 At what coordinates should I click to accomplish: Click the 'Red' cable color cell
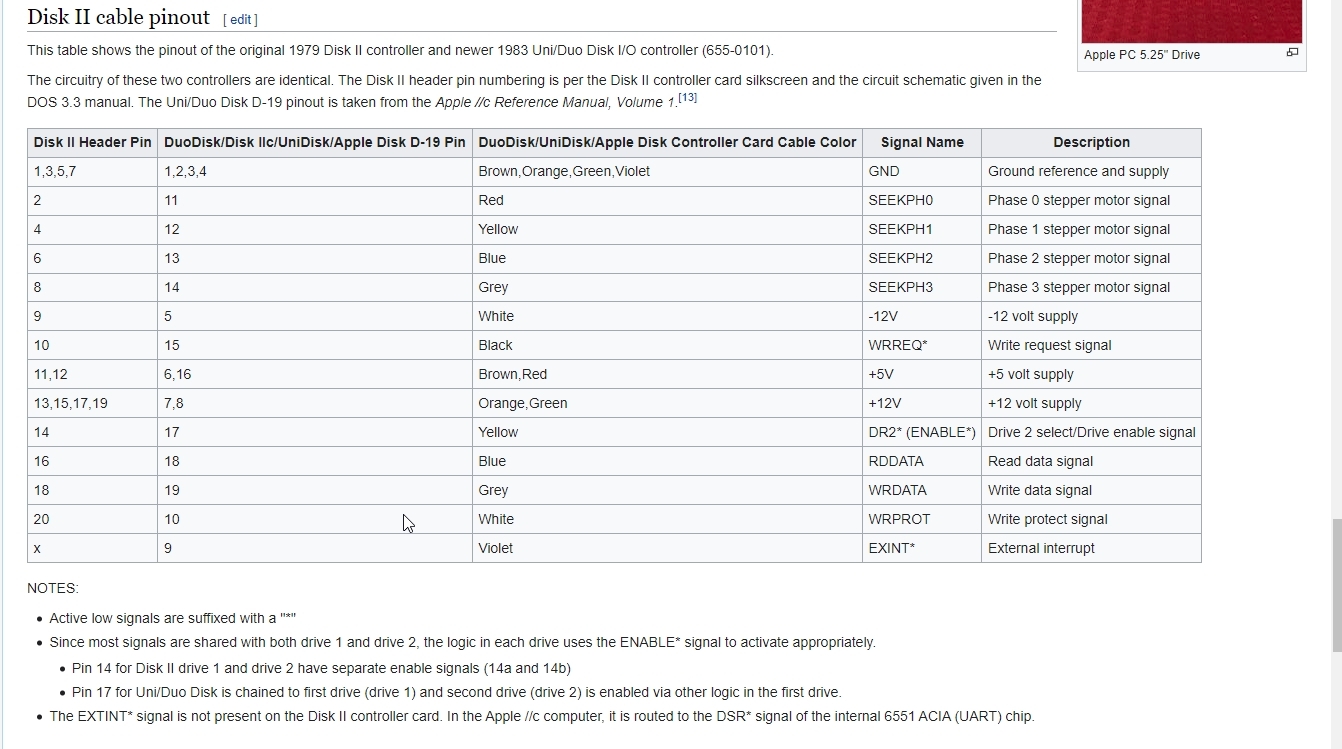click(667, 200)
